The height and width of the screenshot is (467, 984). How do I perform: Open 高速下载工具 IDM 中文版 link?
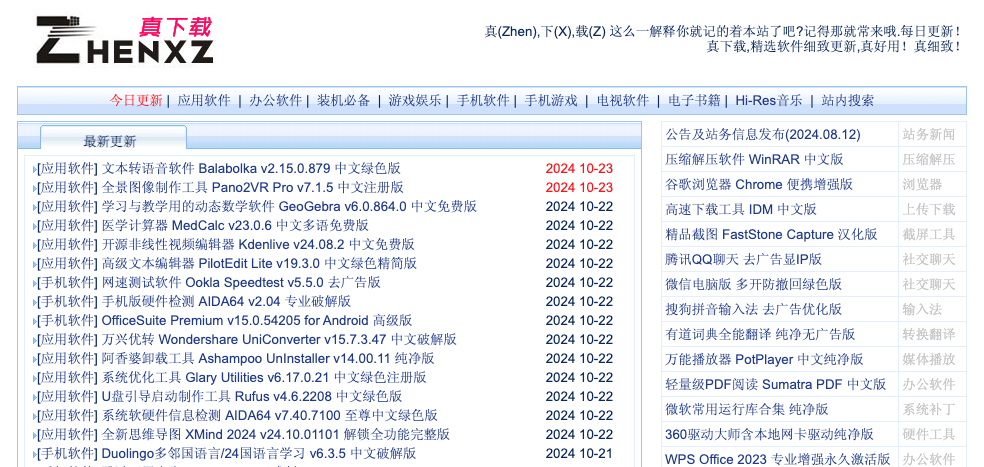(741, 209)
